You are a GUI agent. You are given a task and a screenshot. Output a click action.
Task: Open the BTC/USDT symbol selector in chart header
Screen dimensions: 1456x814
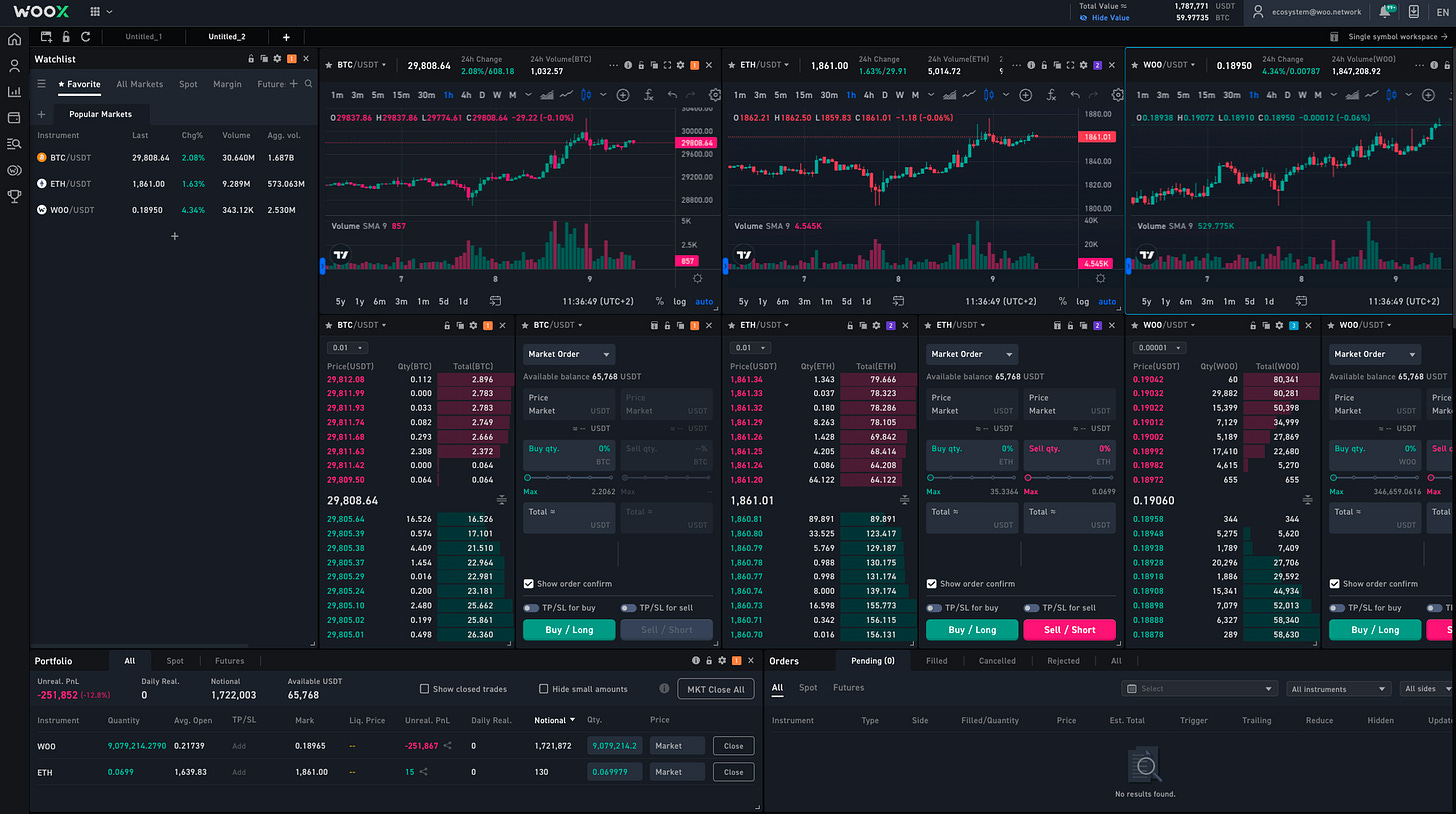point(363,65)
